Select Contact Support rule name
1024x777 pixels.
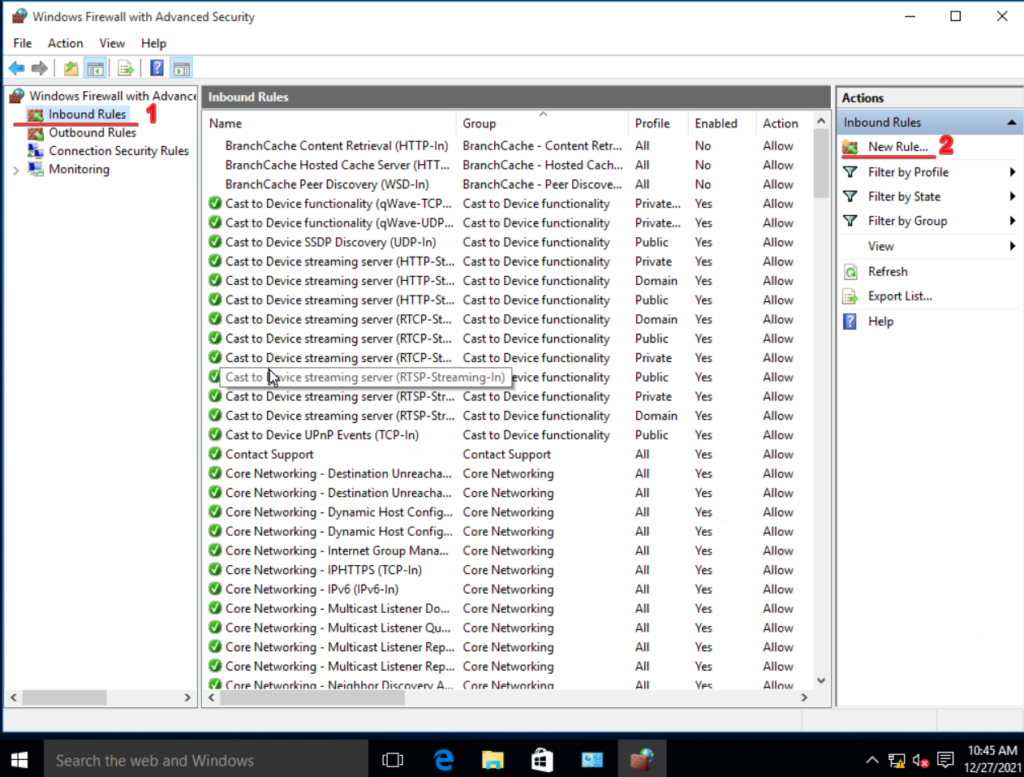click(269, 454)
